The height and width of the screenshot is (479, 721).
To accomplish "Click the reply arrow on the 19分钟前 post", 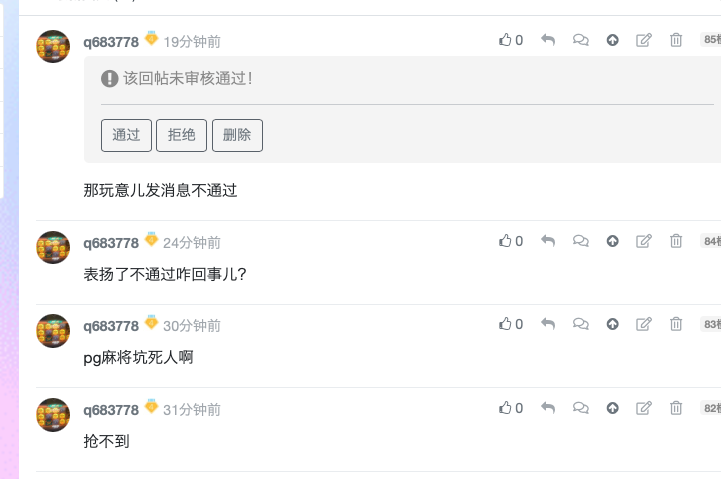I will tap(547, 40).
